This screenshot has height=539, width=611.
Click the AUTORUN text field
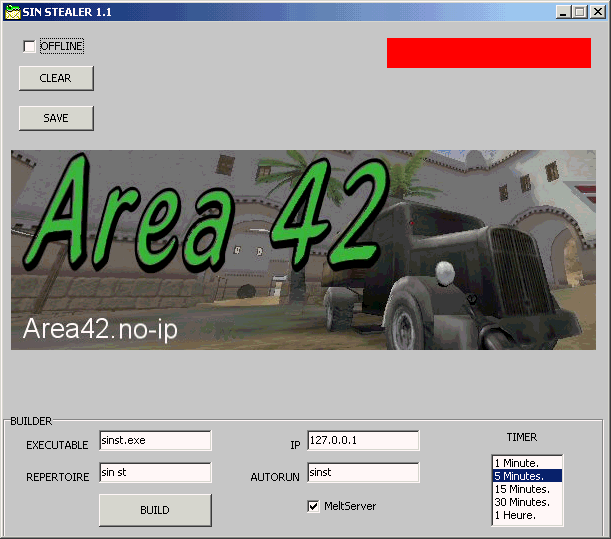click(363, 473)
